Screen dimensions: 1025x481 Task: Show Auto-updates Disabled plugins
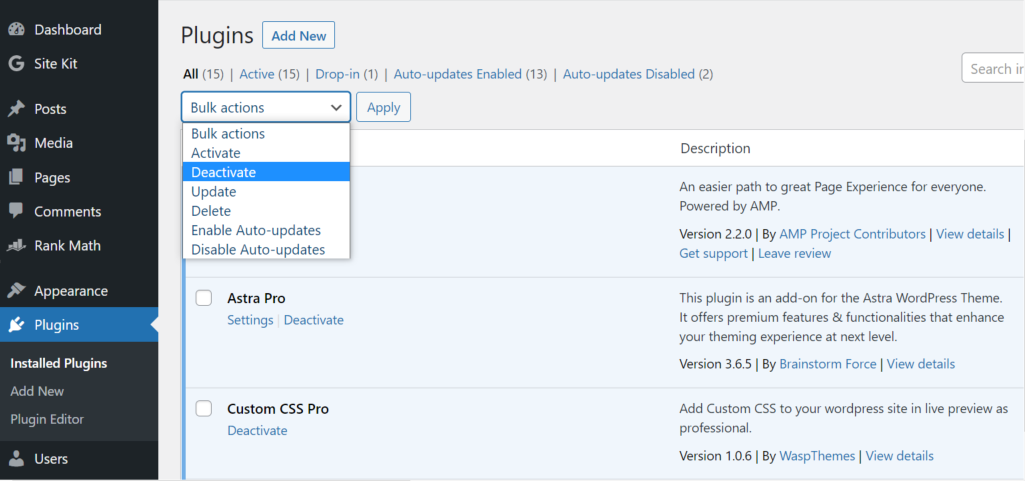(x=629, y=75)
